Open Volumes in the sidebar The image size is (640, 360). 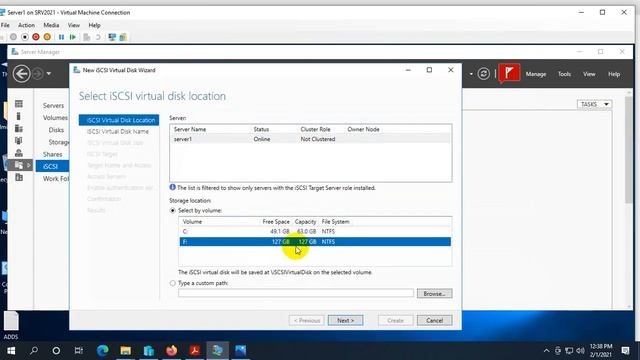coord(56,118)
